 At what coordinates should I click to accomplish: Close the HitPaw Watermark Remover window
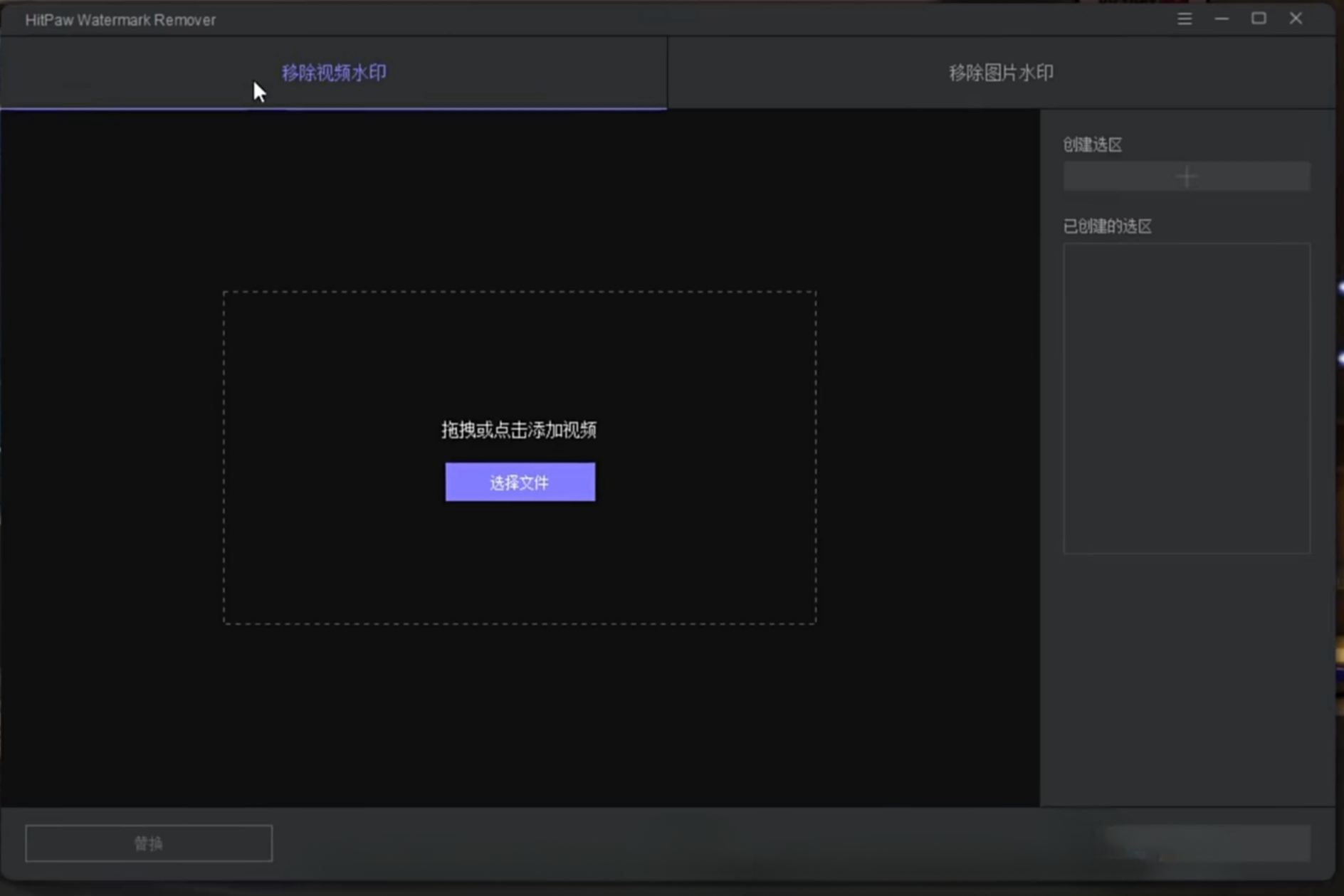tap(1296, 19)
